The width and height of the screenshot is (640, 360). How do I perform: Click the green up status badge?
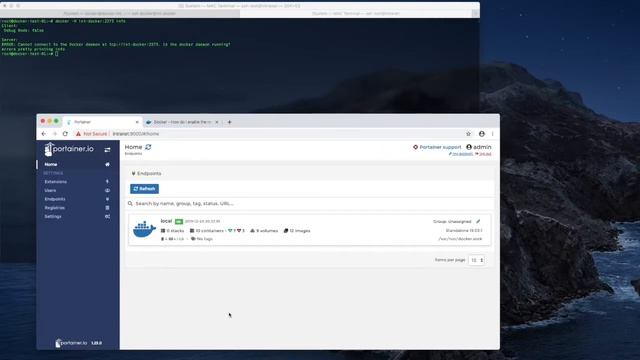click(x=179, y=221)
